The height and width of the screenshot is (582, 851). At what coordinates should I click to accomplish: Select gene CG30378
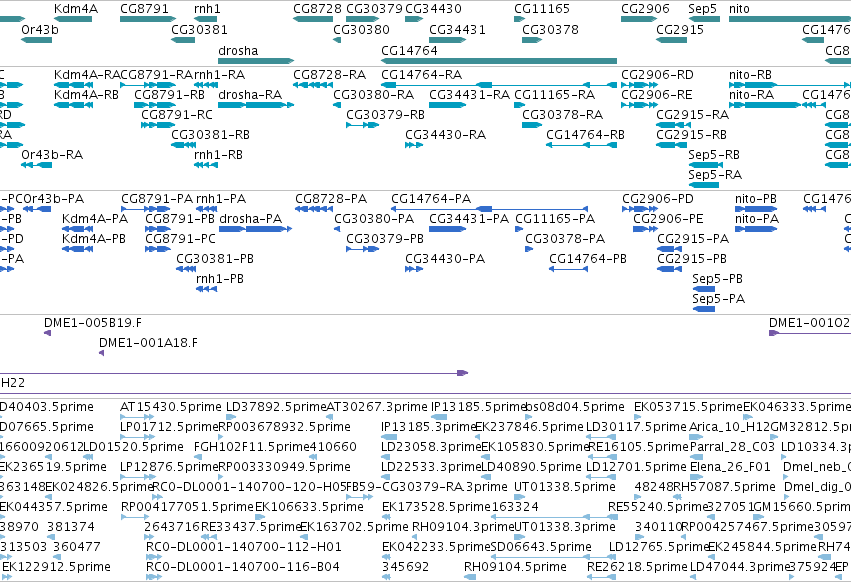(x=532, y=40)
